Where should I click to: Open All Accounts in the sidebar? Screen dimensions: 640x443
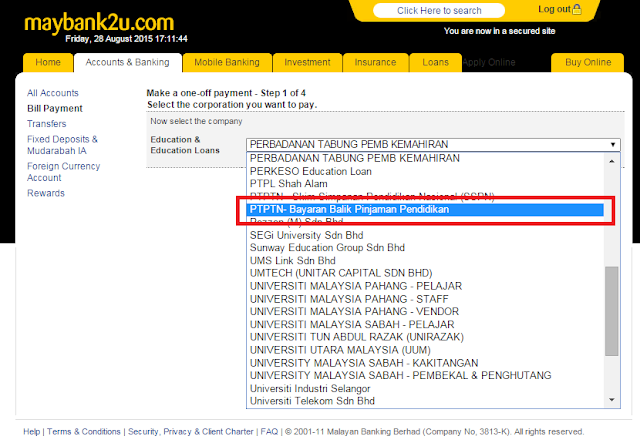coord(53,93)
